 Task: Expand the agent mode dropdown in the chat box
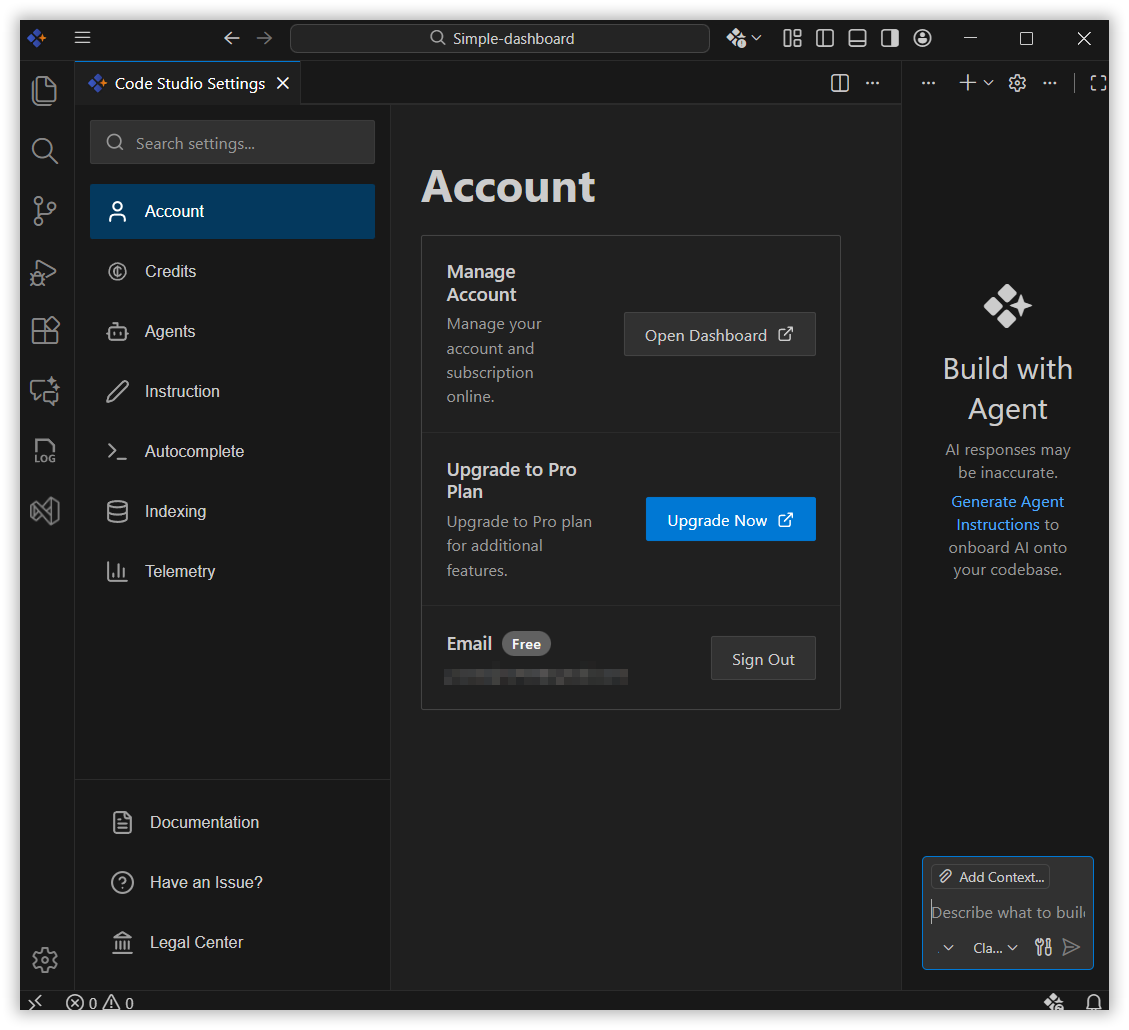[946, 947]
